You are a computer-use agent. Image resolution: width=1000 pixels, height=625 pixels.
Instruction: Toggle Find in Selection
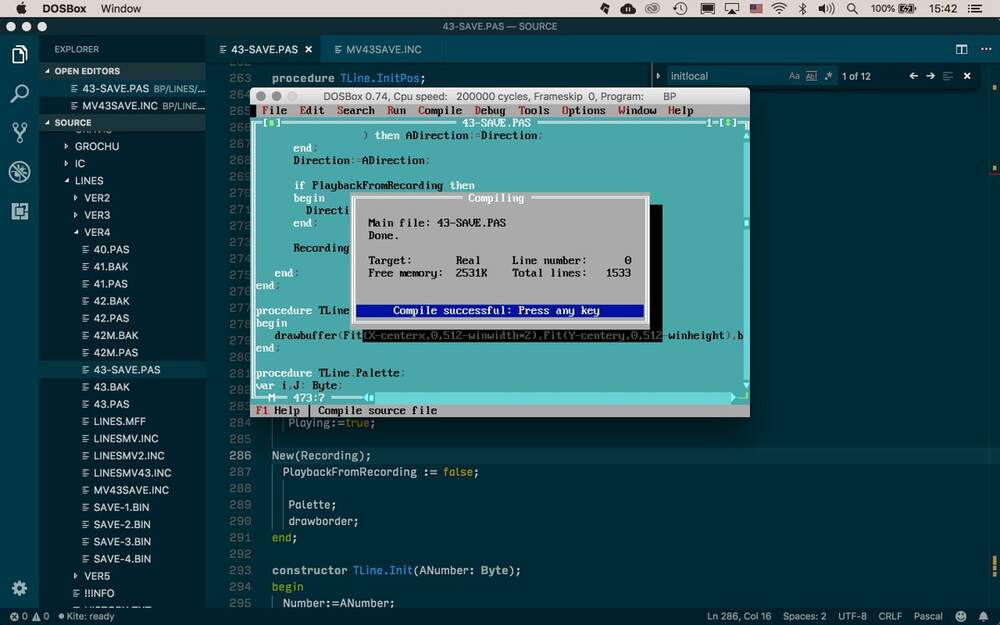[948, 76]
